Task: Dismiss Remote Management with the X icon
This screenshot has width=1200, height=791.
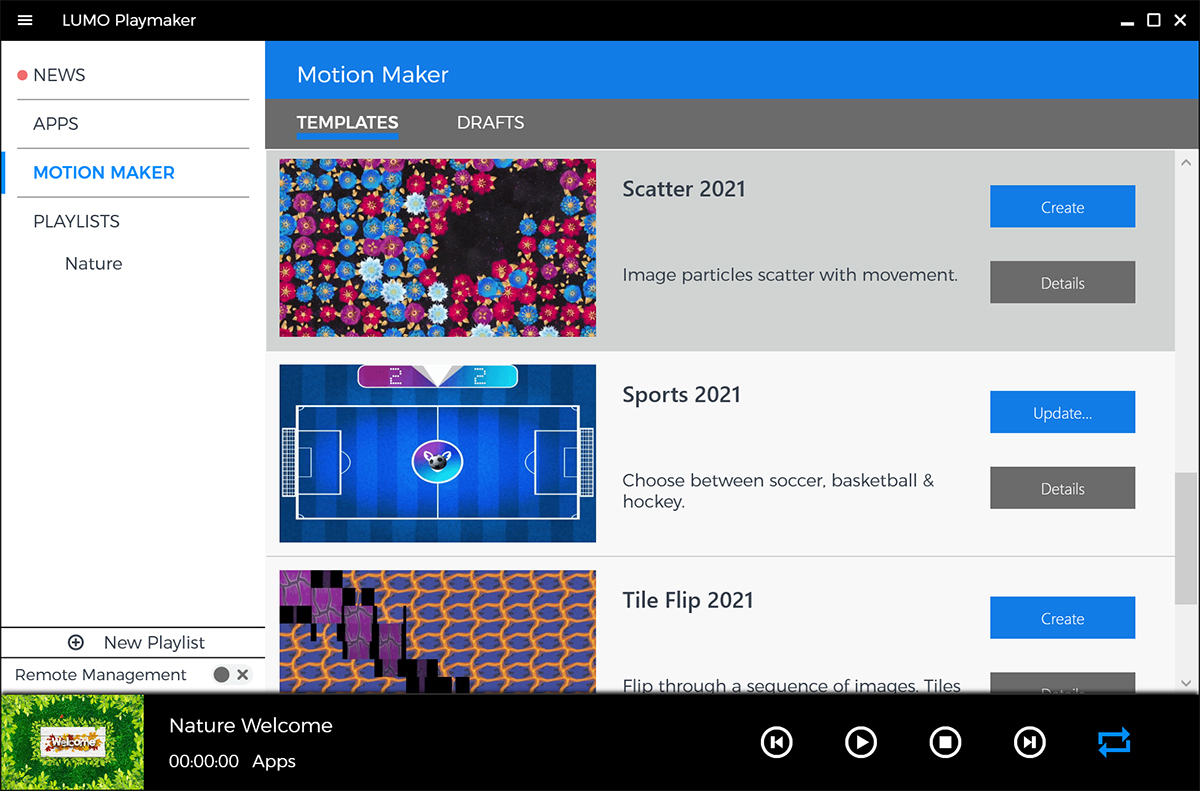Action: tap(243, 675)
